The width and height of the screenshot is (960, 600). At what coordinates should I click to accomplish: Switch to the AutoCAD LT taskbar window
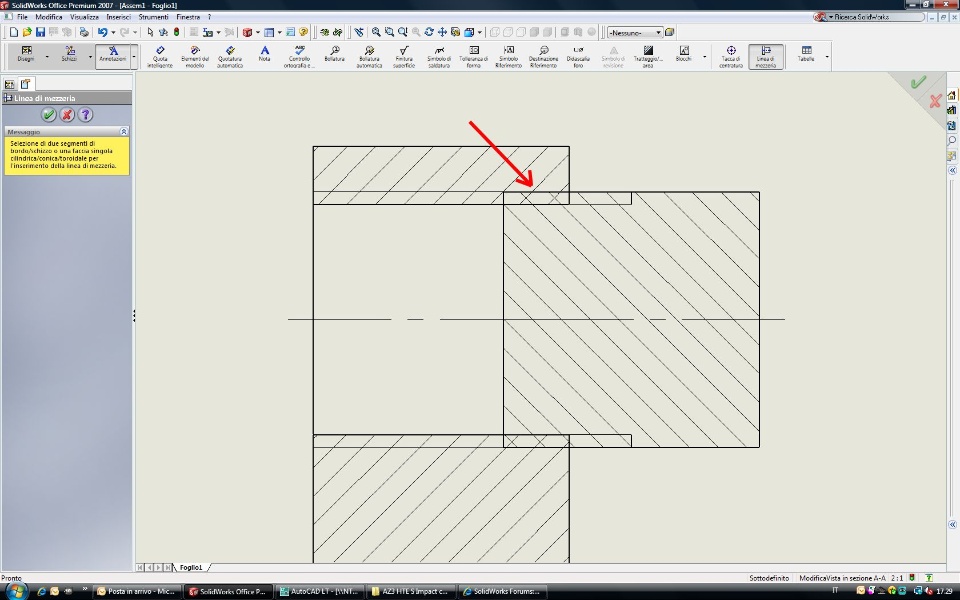click(319, 591)
